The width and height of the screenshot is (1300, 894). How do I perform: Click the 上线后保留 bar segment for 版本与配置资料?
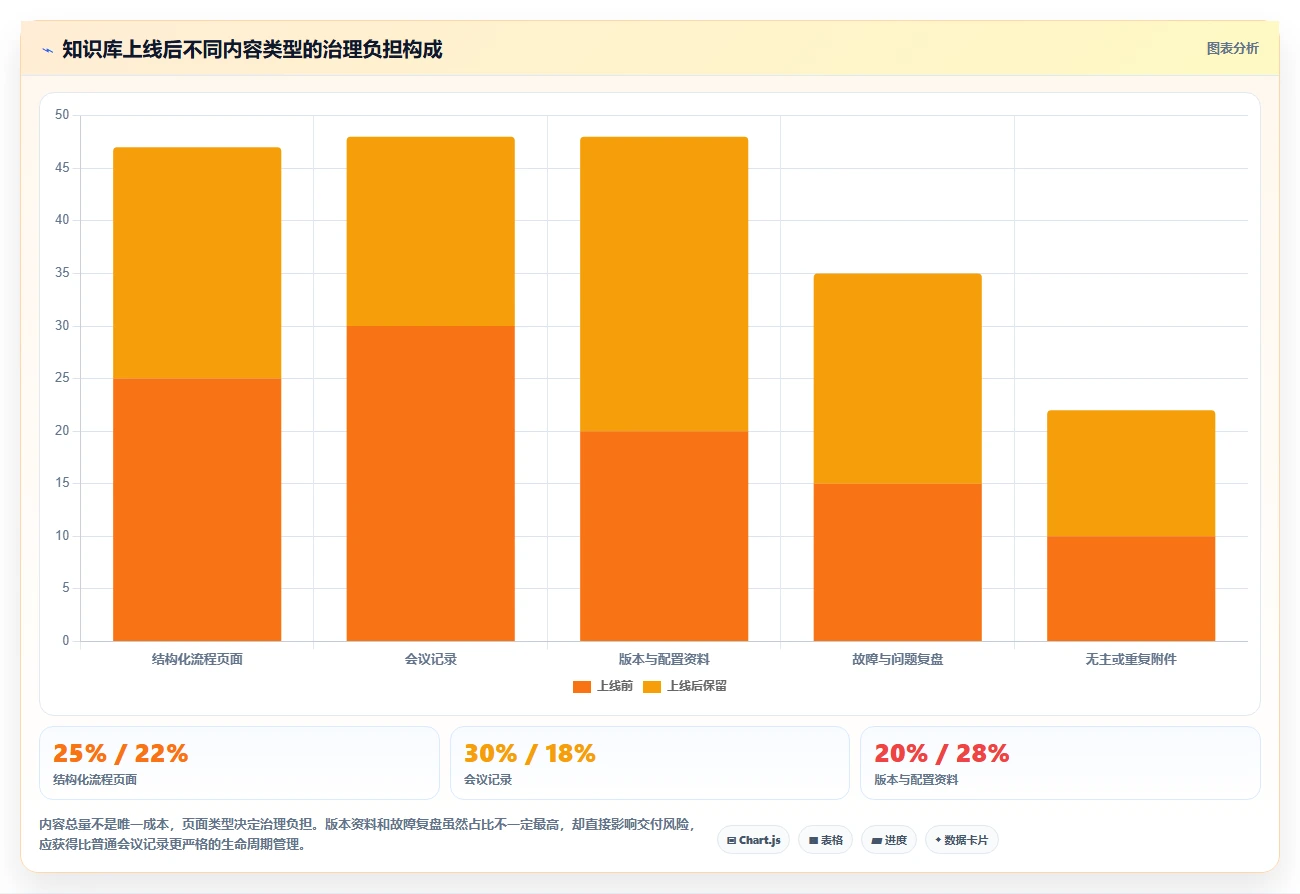[x=664, y=284]
